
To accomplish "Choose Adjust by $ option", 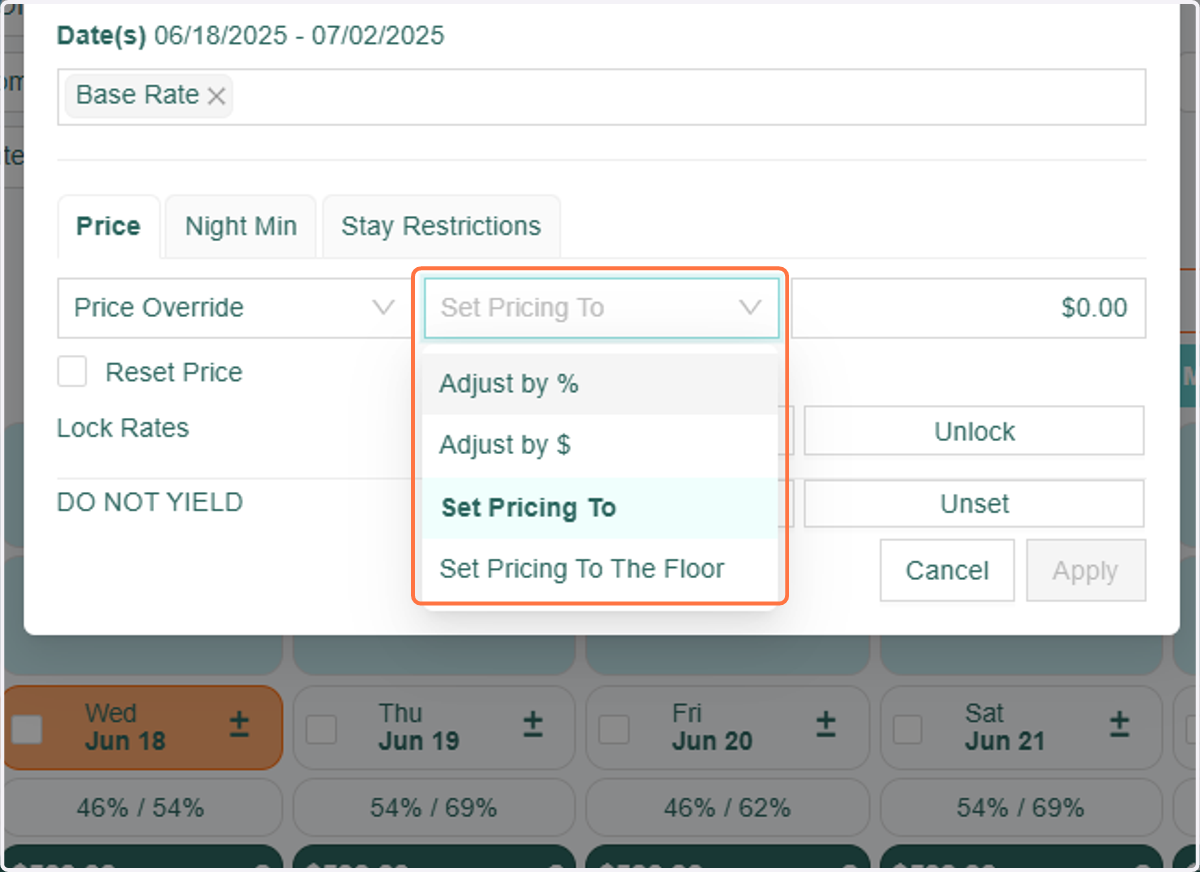I will (600, 446).
